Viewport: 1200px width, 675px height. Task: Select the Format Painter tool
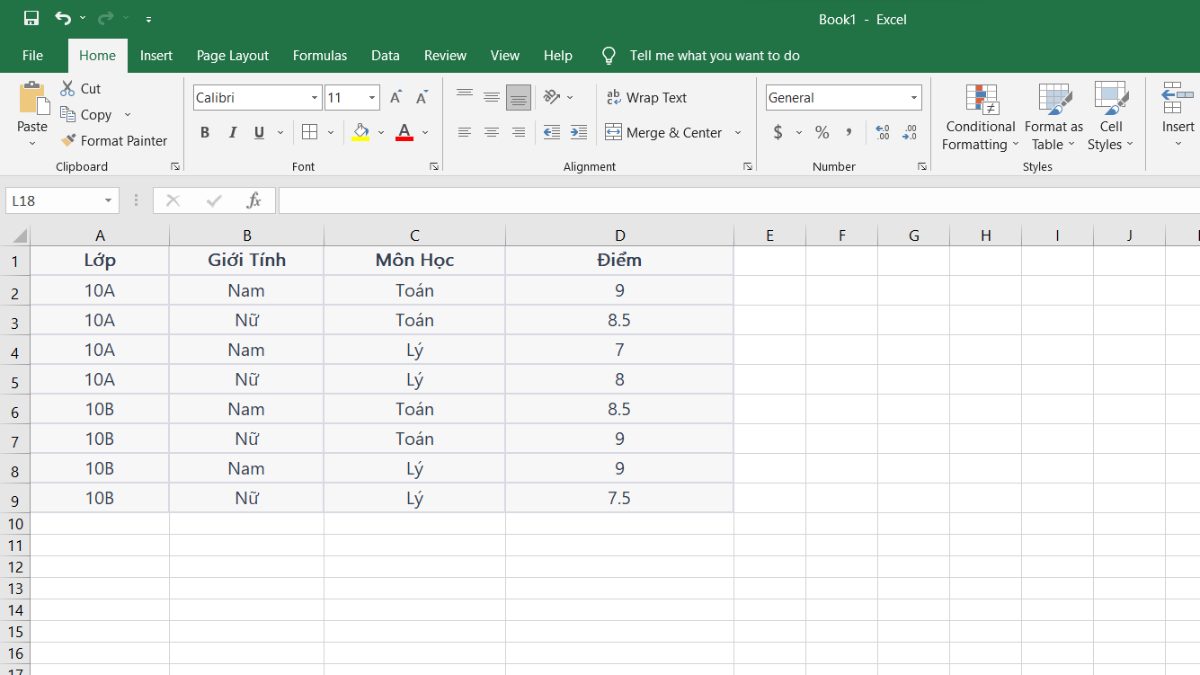[114, 141]
